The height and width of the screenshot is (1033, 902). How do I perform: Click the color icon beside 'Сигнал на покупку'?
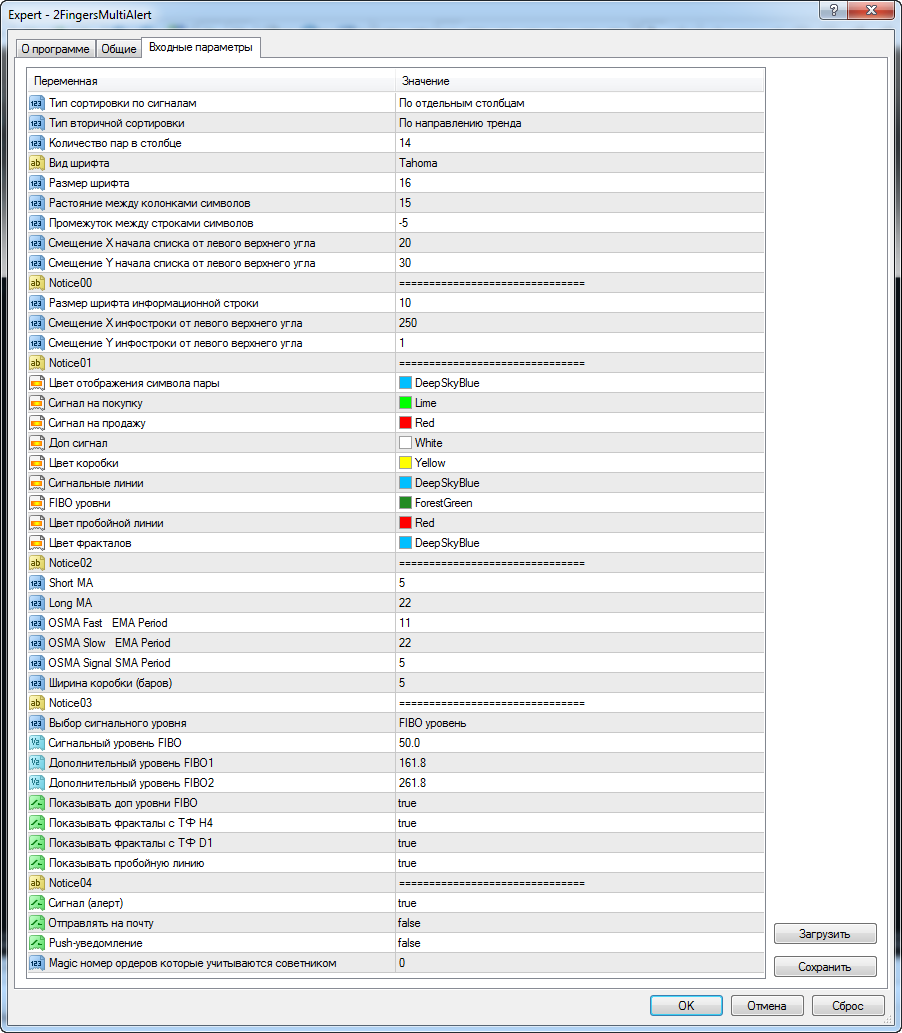click(36, 403)
